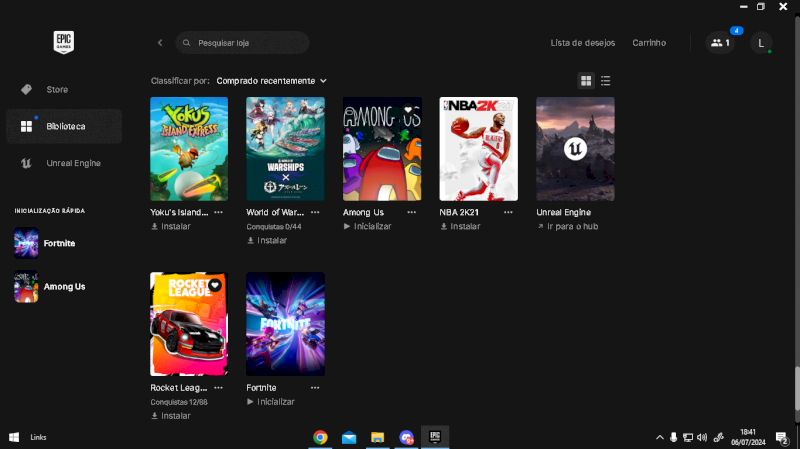
Task: Open options menu for Fortnite card
Action: coord(315,388)
